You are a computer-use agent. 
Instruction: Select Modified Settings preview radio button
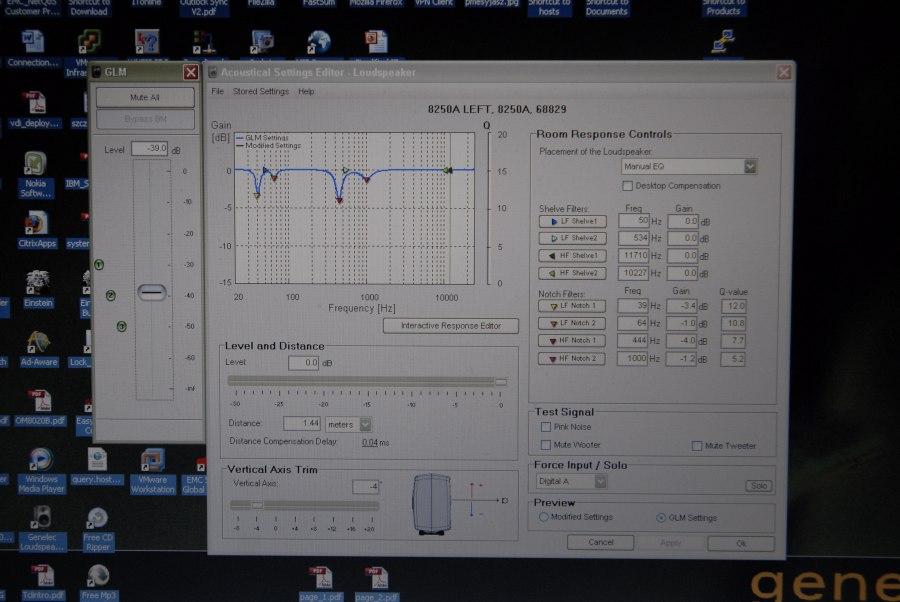click(543, 517)
